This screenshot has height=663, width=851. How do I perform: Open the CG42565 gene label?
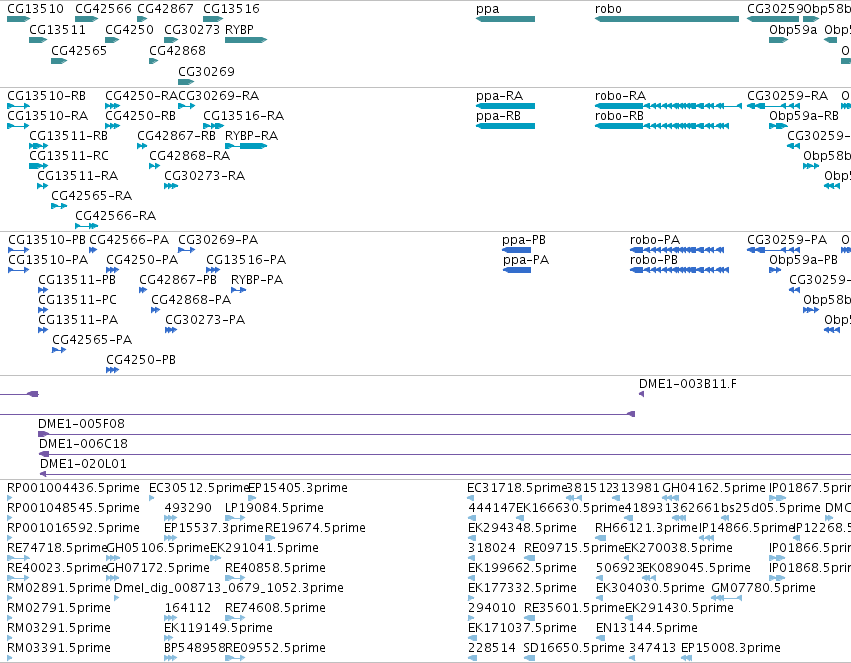tap(79, 50)
